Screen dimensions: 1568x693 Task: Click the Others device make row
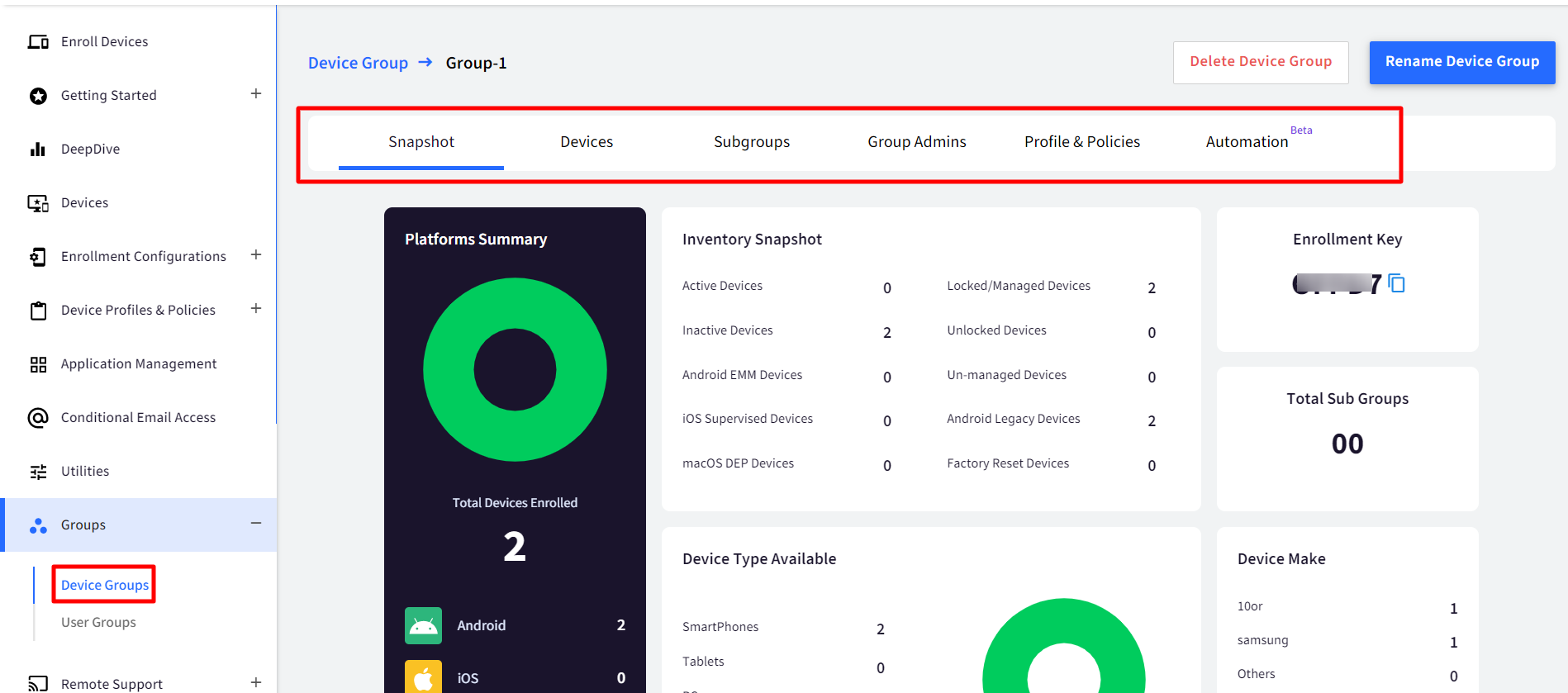click(x=1347, y=675)
